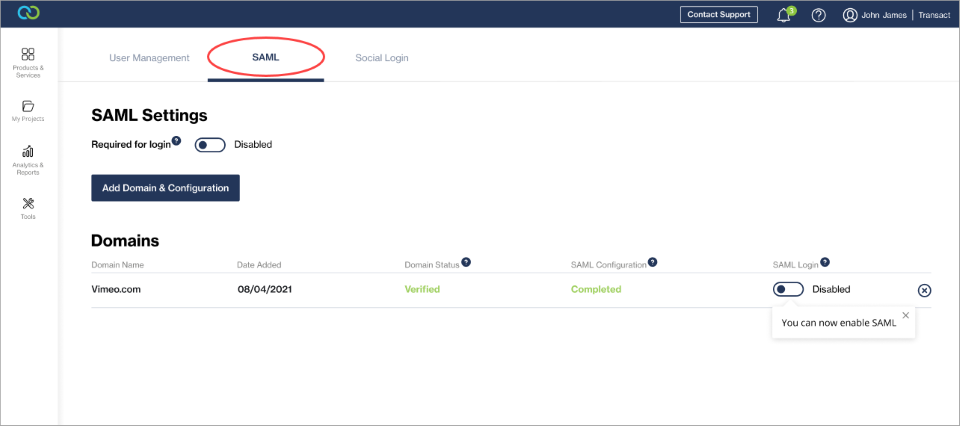Click info icon next to Required for login
This screenshot has width=960, height=426.
(176, 141)
